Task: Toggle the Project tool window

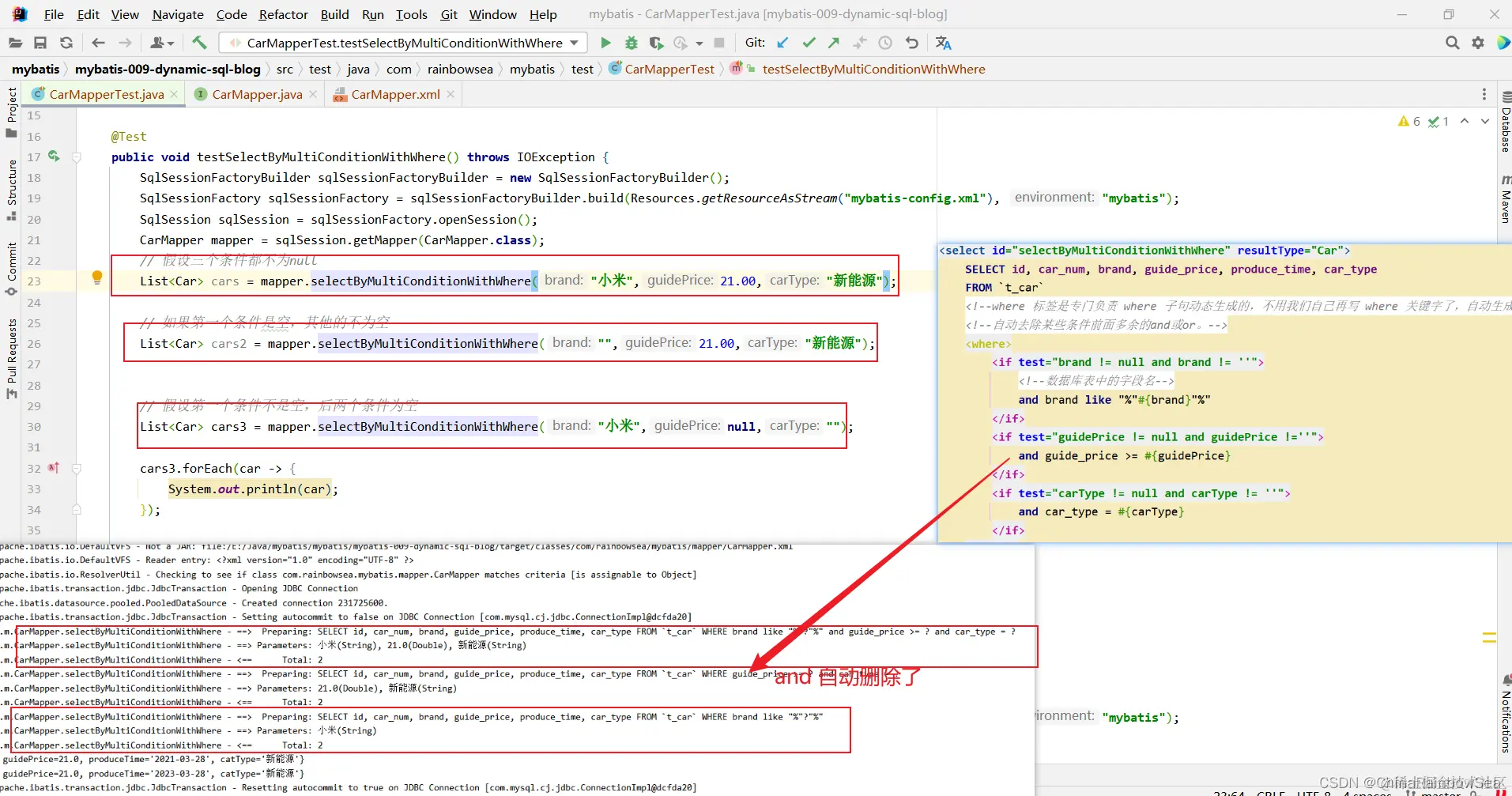Action: (12, 111)
